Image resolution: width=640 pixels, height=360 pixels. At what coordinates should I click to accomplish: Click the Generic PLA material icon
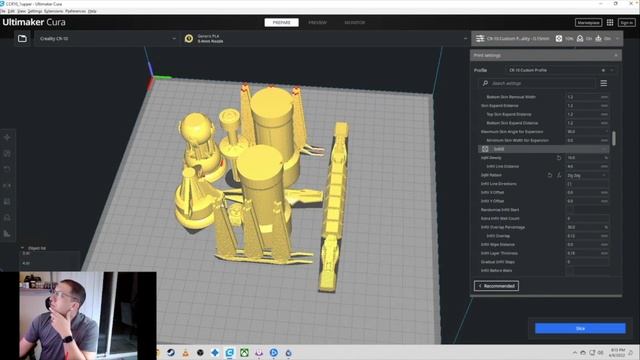189,38
